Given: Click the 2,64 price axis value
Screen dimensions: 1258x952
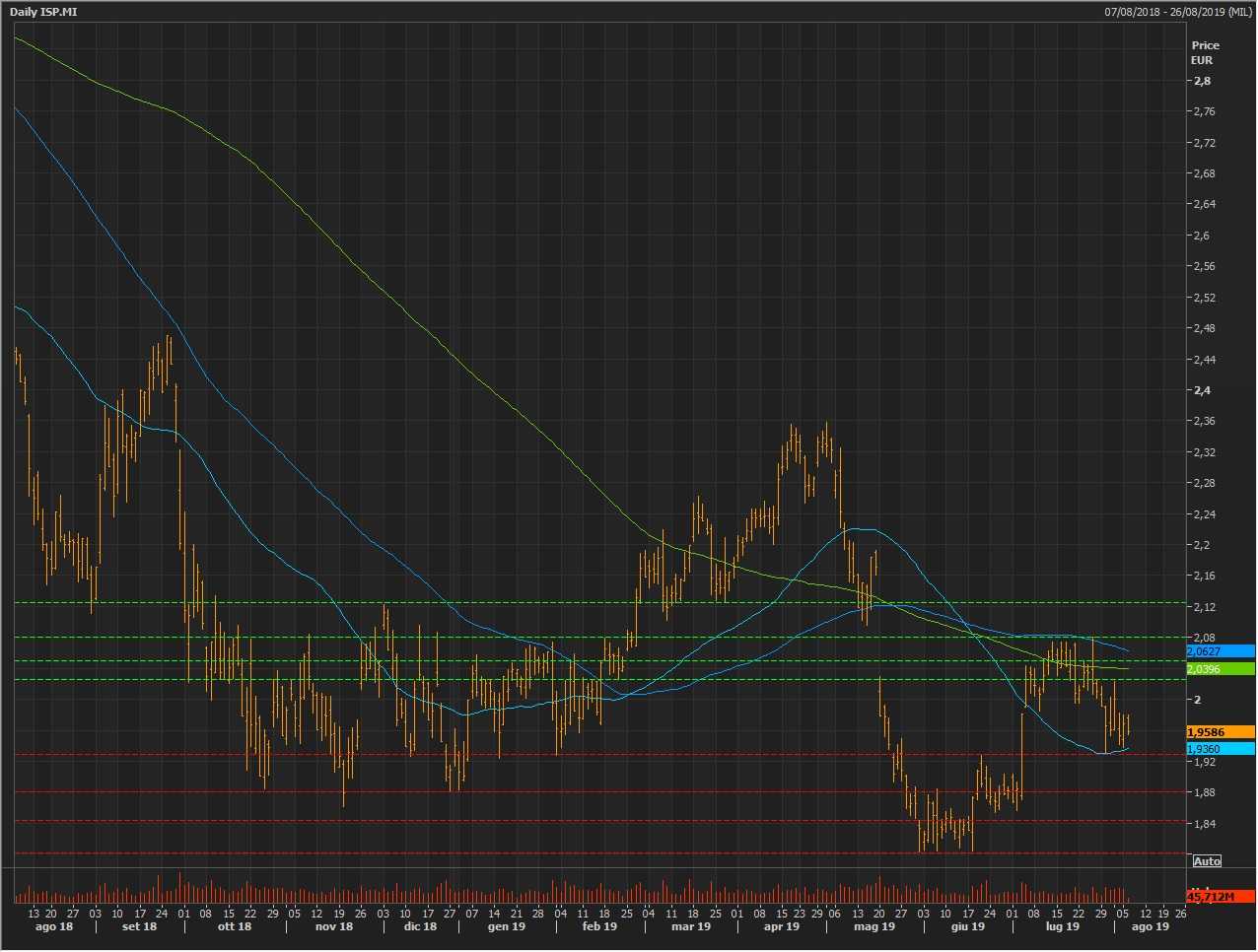Looking at the screenshot, I should tap(1204, 204).
